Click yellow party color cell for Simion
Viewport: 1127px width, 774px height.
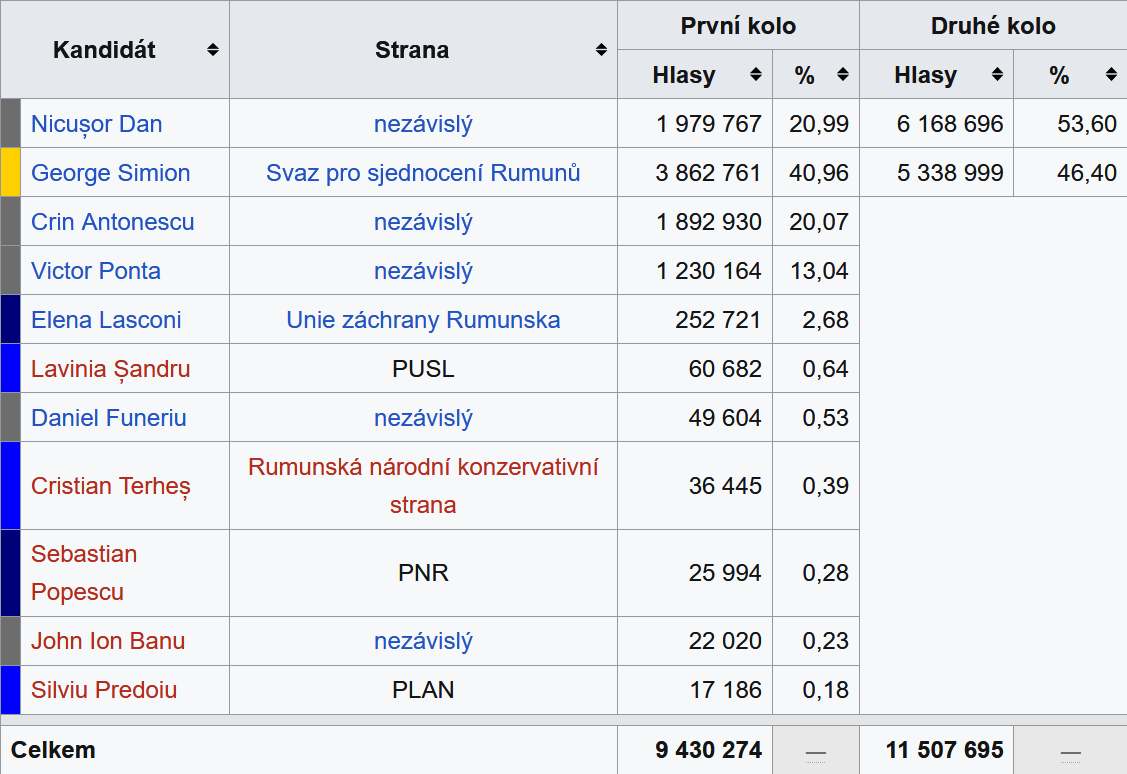click(x=11, y=172)
